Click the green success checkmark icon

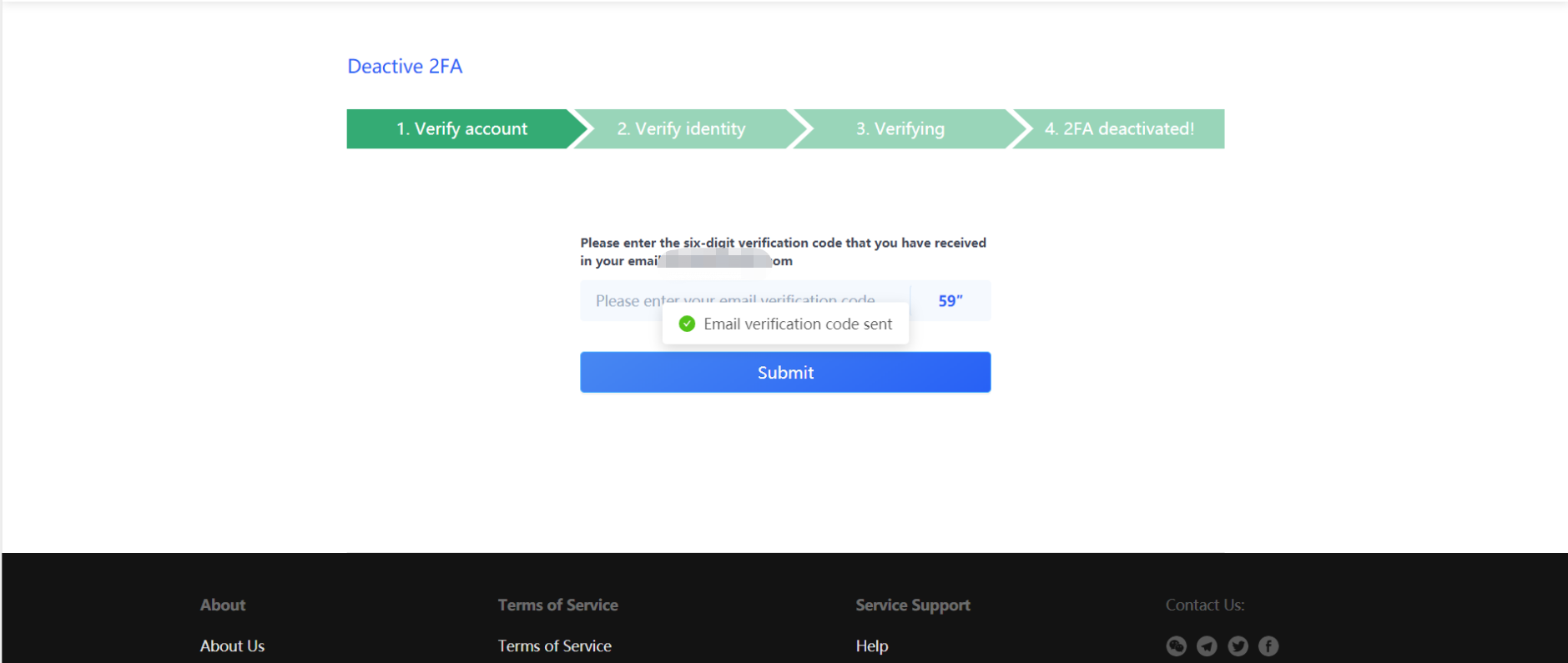point(686,324)
